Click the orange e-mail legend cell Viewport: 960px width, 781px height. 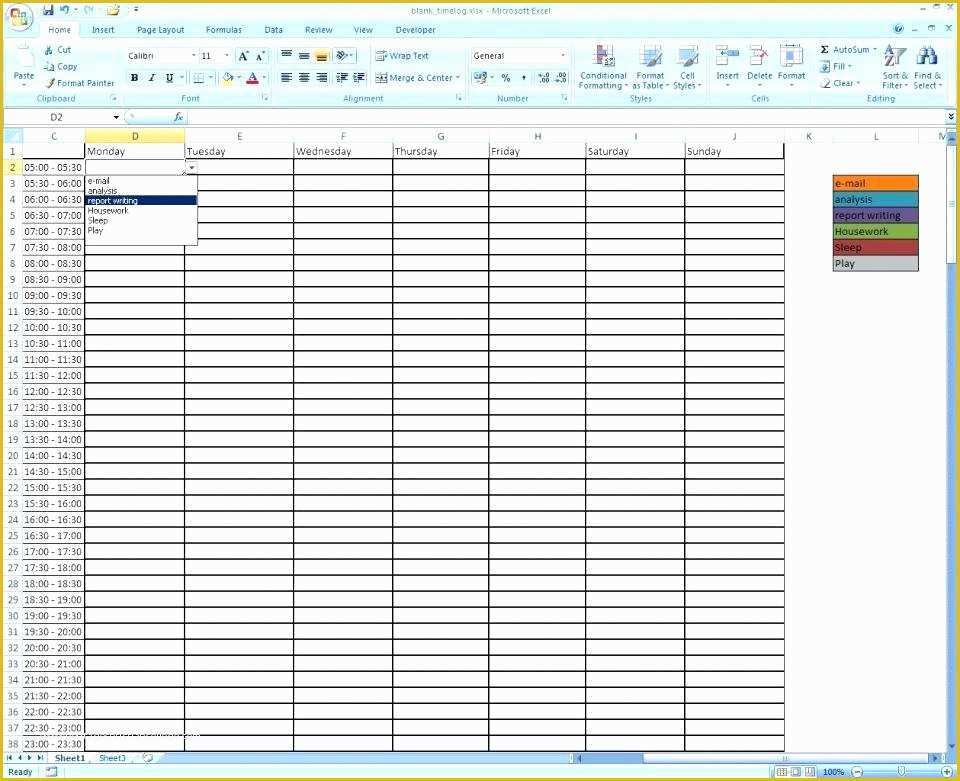coord(876,183)
